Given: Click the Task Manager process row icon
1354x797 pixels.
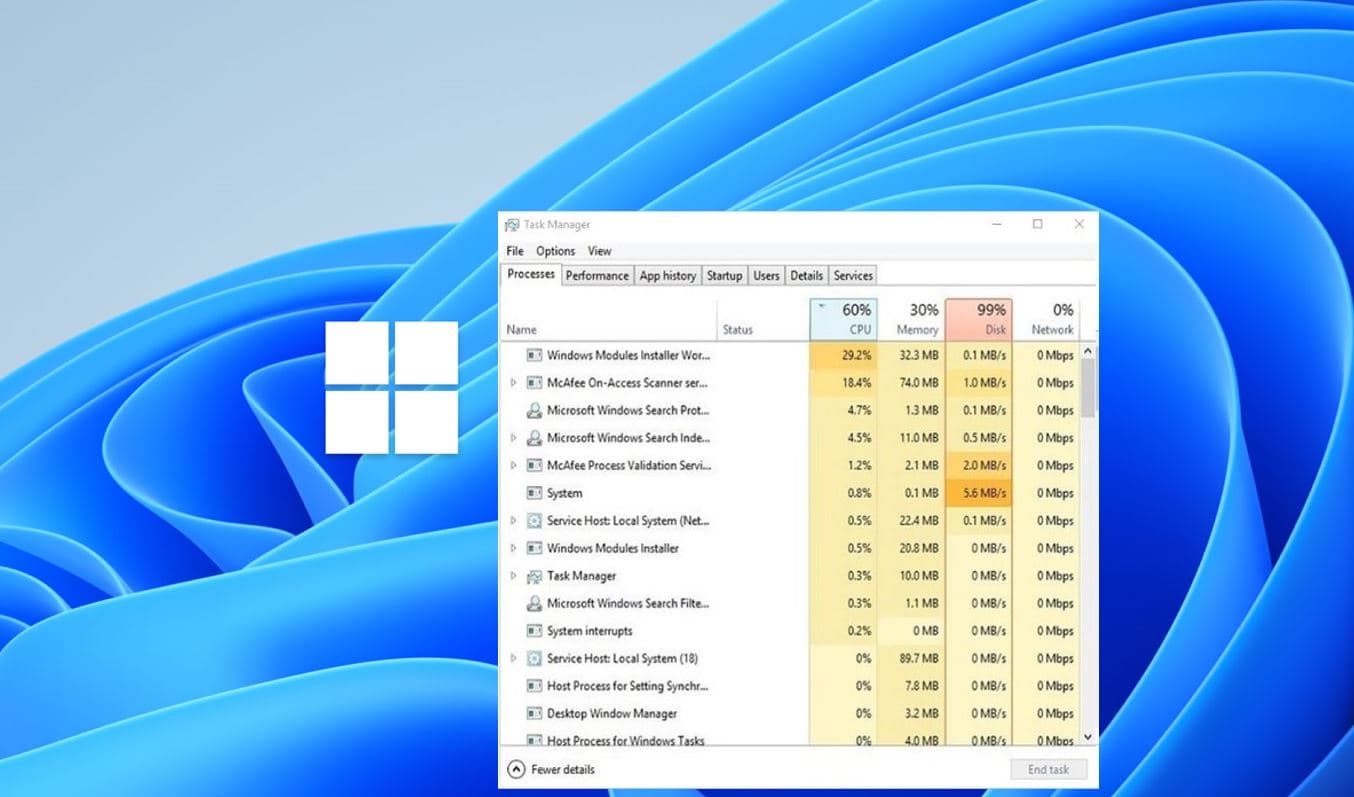Looking at the screenshot, I should [534, 576].
